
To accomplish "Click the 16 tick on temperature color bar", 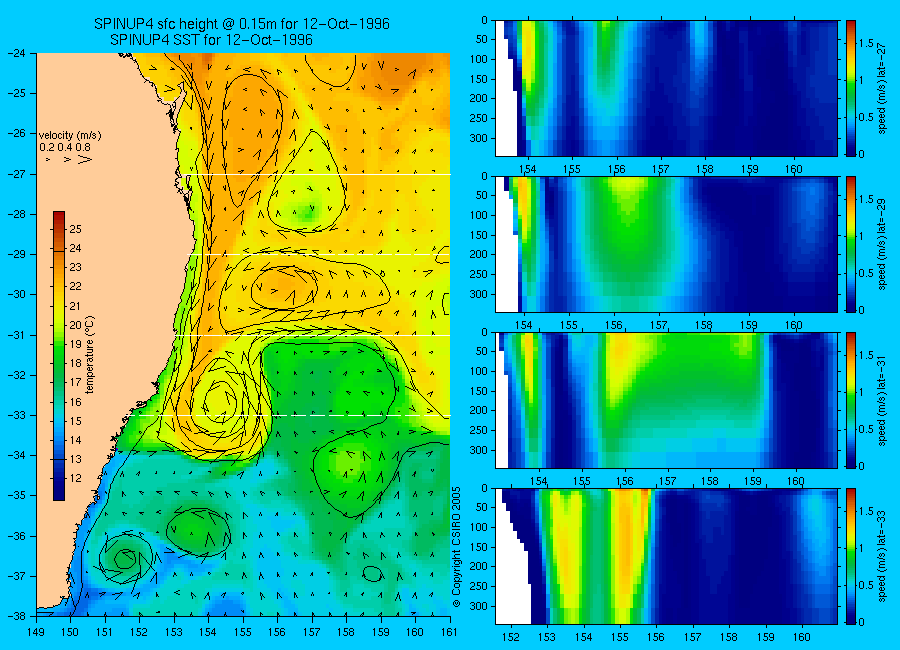I will pos(75,402).
